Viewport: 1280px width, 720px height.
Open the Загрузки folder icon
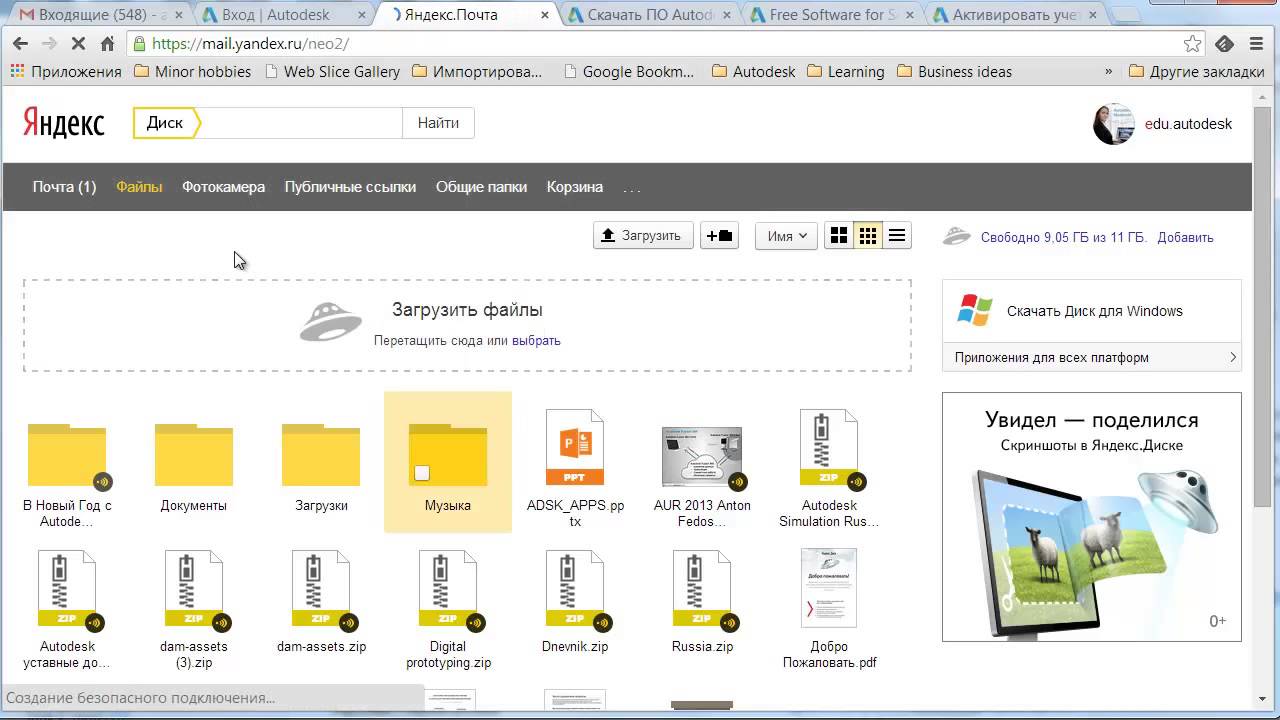pos(321,456)
